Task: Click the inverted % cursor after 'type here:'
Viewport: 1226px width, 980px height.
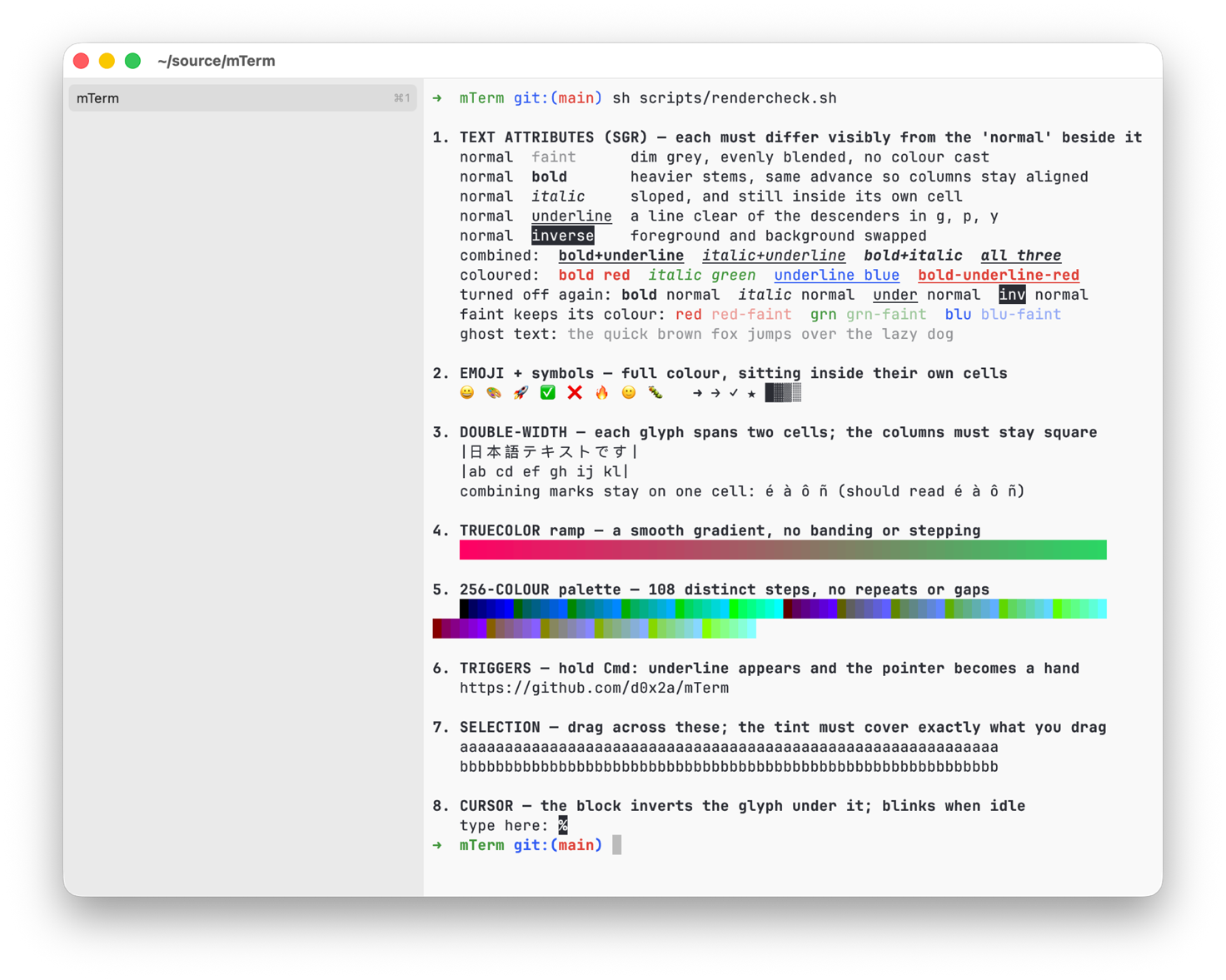Action: 563,825
